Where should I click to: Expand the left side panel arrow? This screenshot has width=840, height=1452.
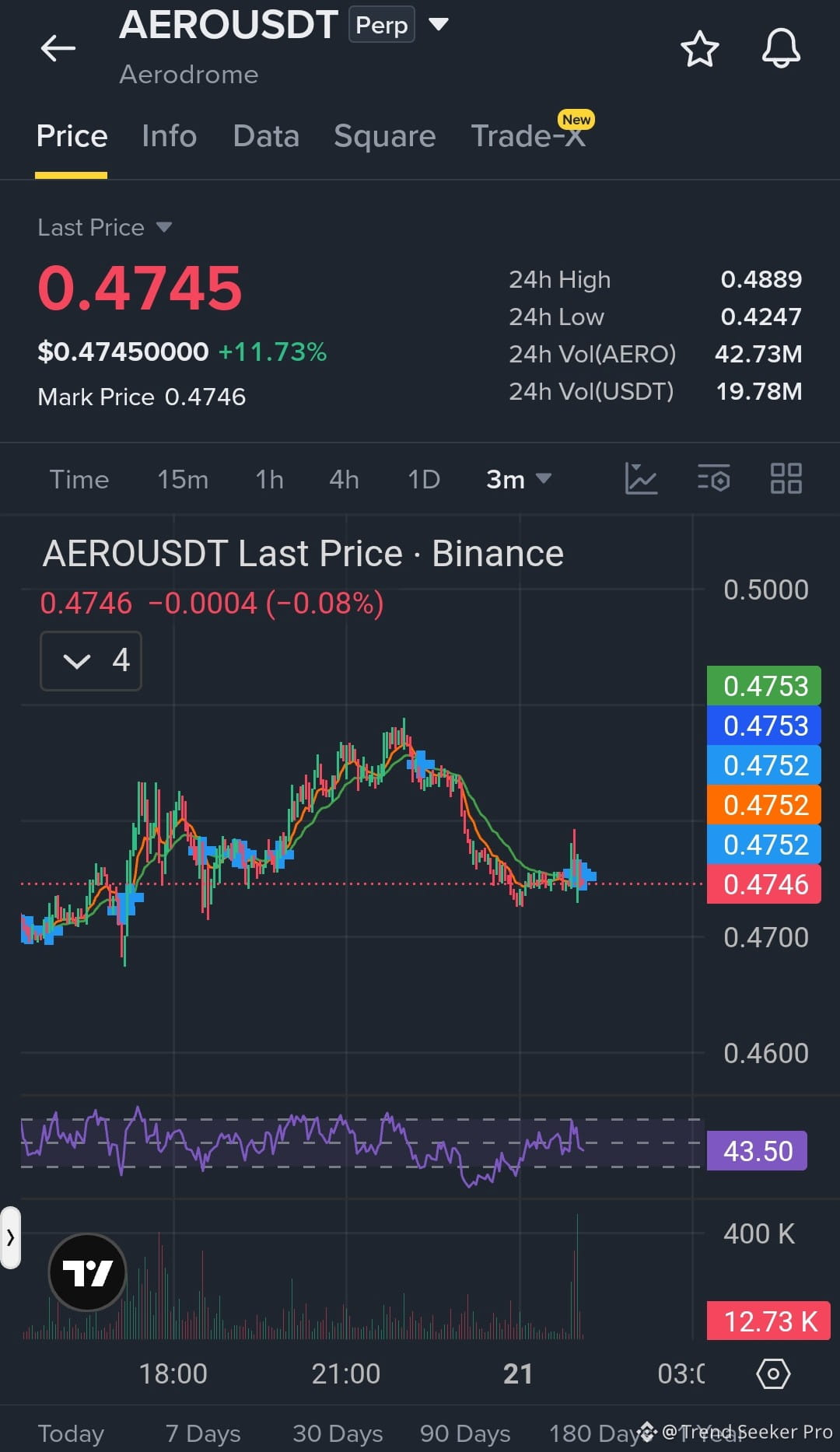10,1237
